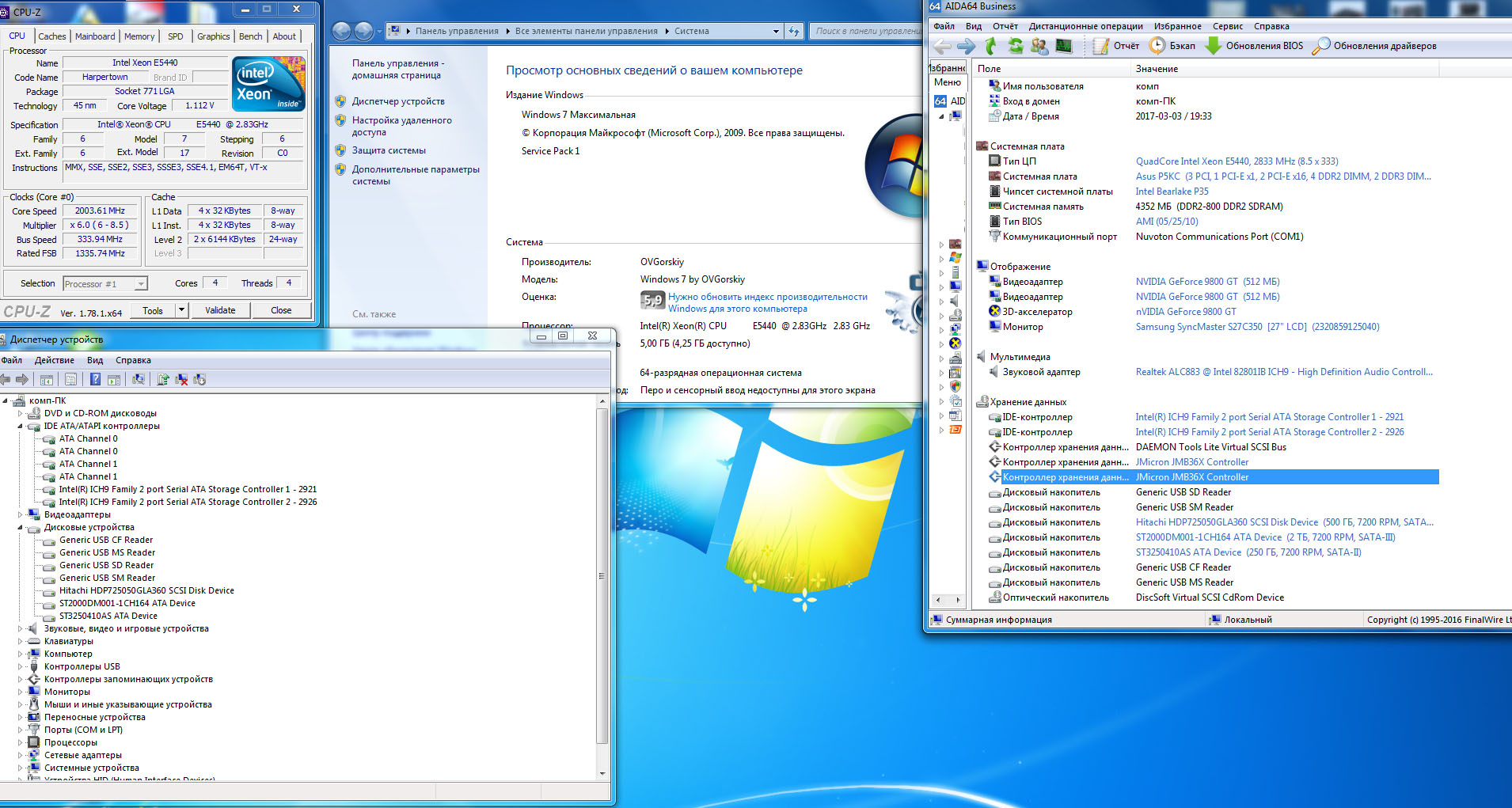Open the Tools dropdown arrow in CPU-Z
Viewport: 1512px width, 808px height.
coord(181,310)
